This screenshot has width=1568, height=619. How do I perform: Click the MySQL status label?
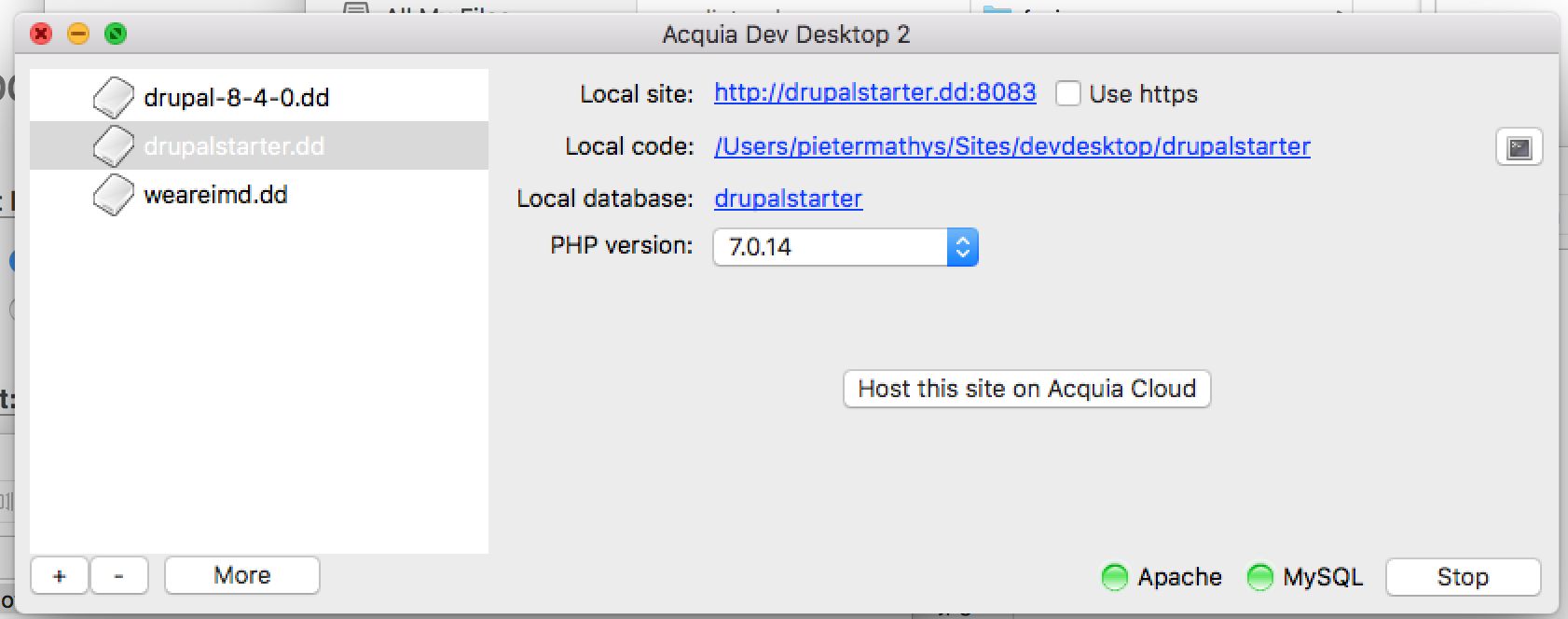(1323, 577)
